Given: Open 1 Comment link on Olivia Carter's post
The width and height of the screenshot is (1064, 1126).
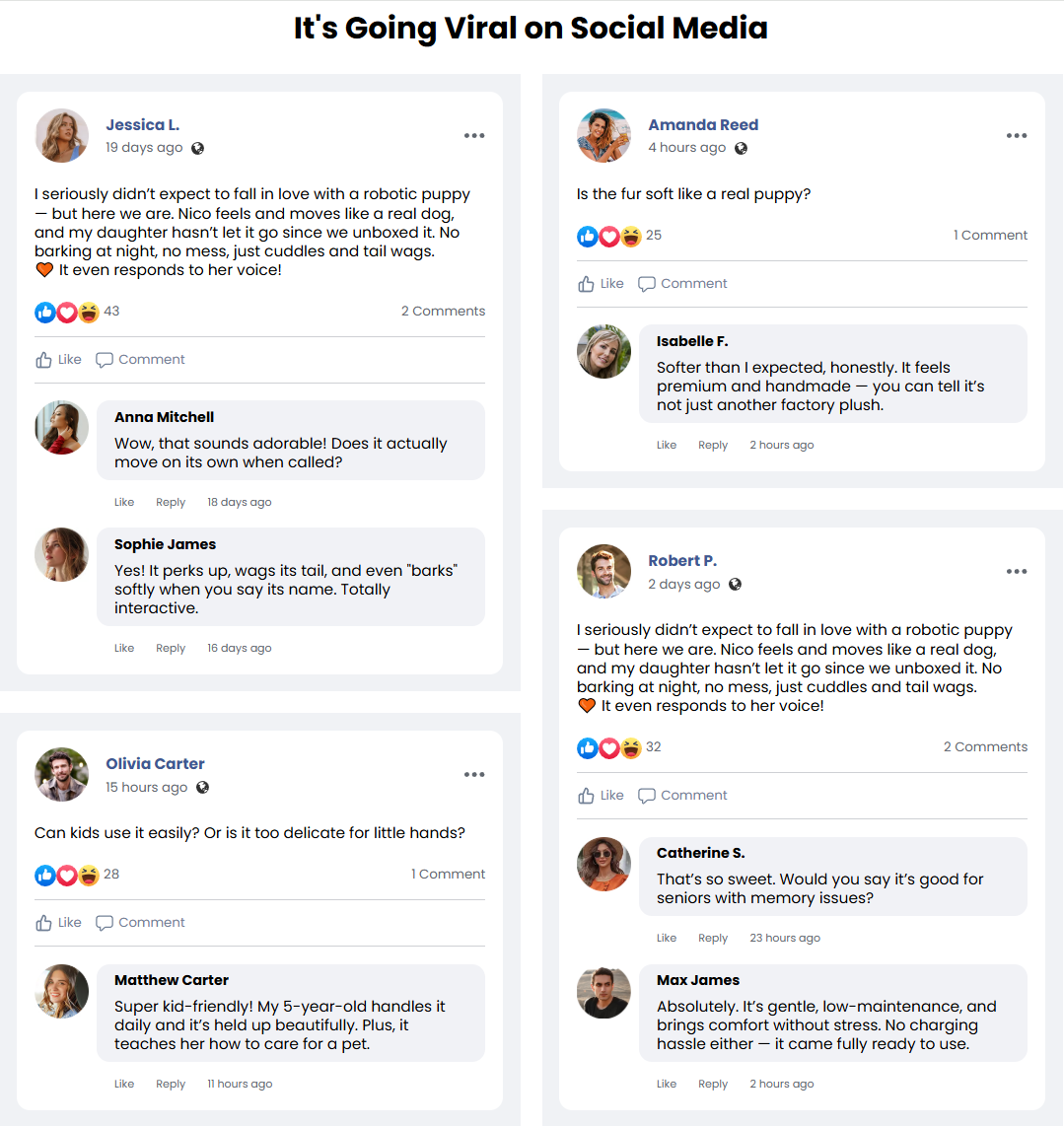Looking at the screenshot, I should coord(448,875).
